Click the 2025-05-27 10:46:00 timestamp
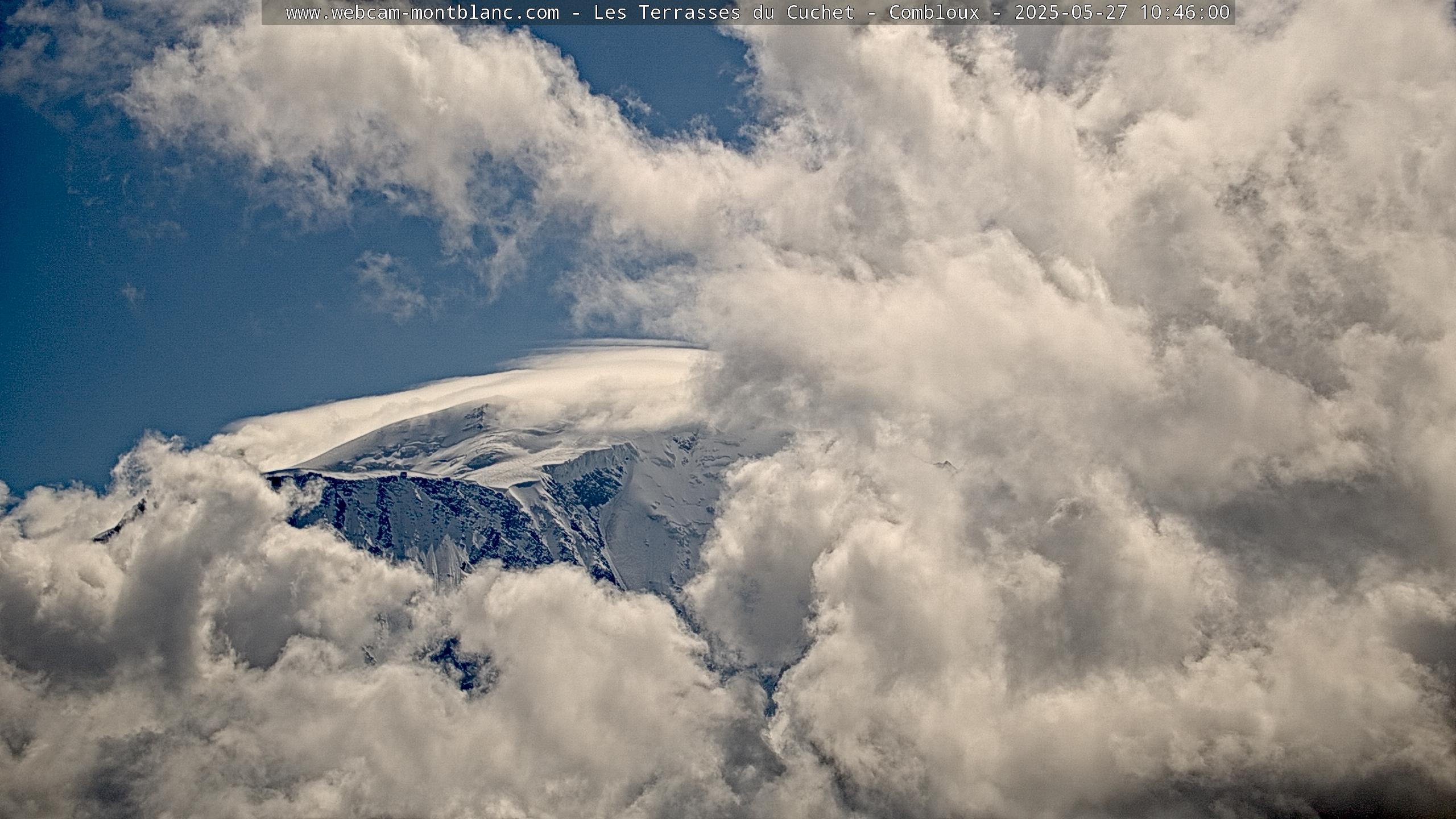 click(1122, 13)
